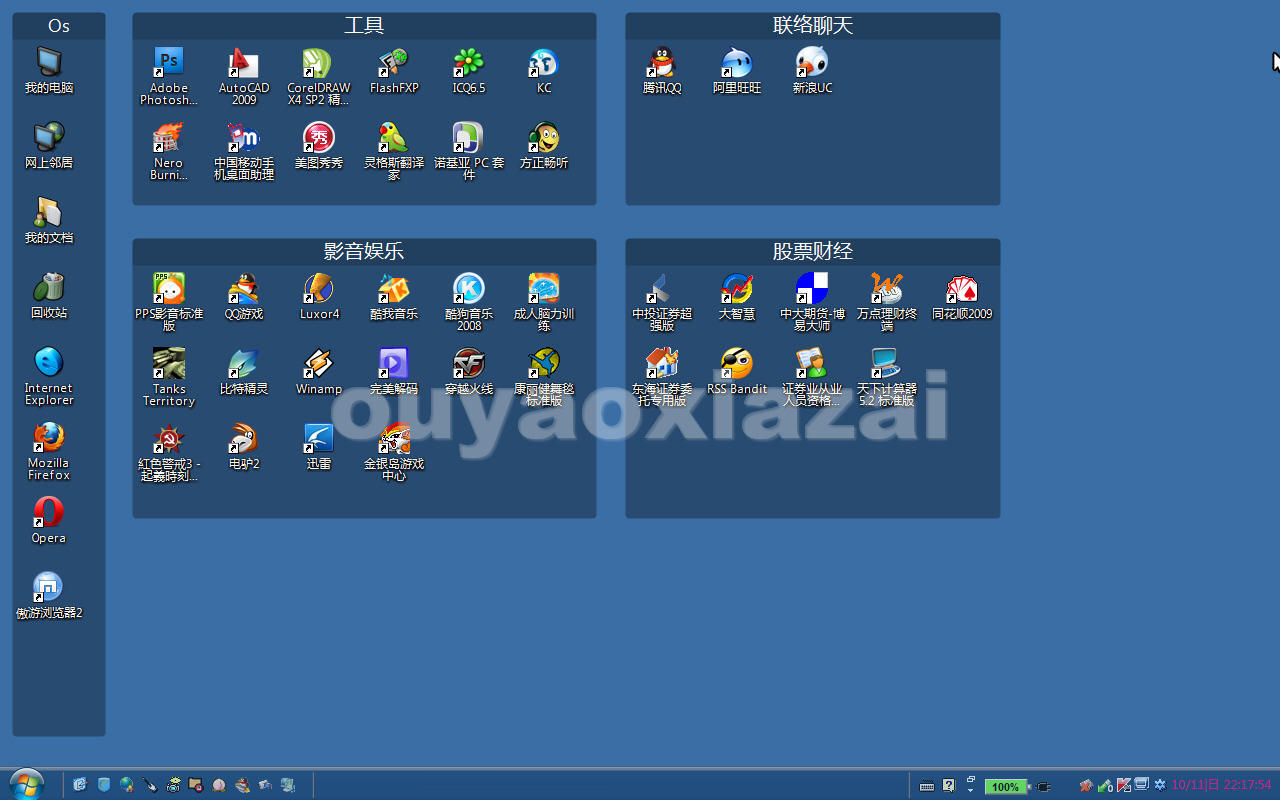Click the 工具 group title

click(364, 26)
